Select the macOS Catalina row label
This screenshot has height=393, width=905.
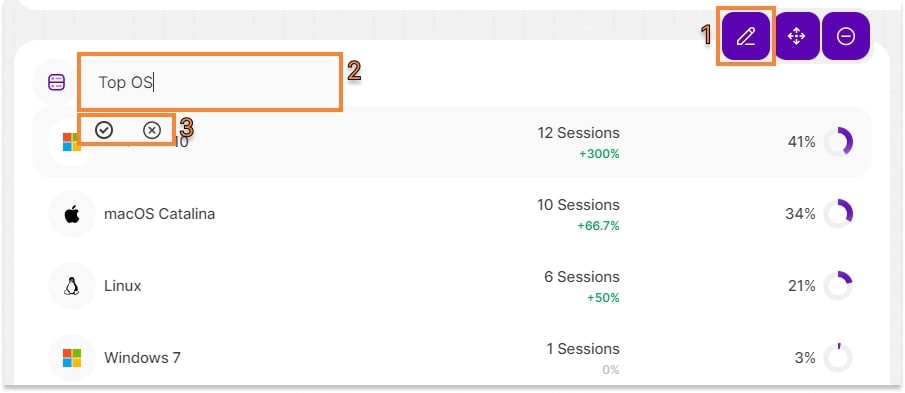coord(159,214)
